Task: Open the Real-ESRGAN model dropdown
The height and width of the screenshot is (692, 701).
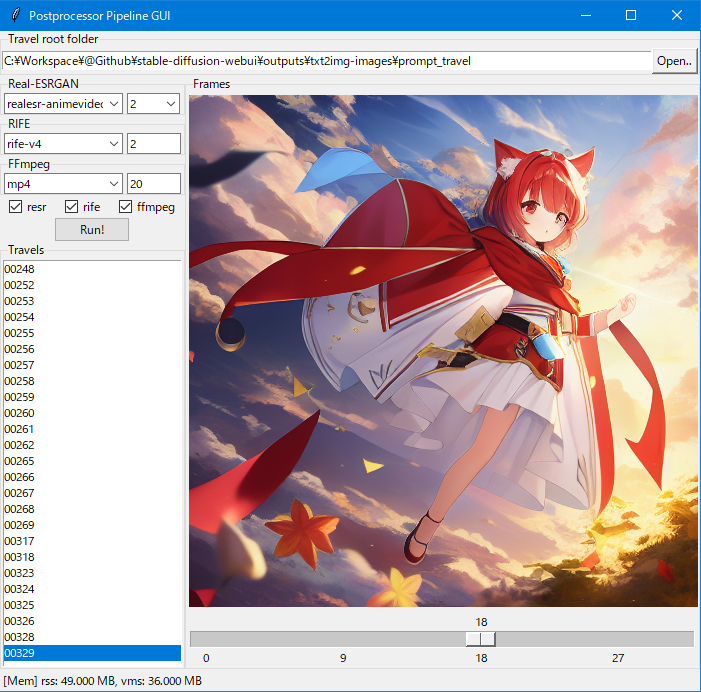Action: click(x=63, y=104)
